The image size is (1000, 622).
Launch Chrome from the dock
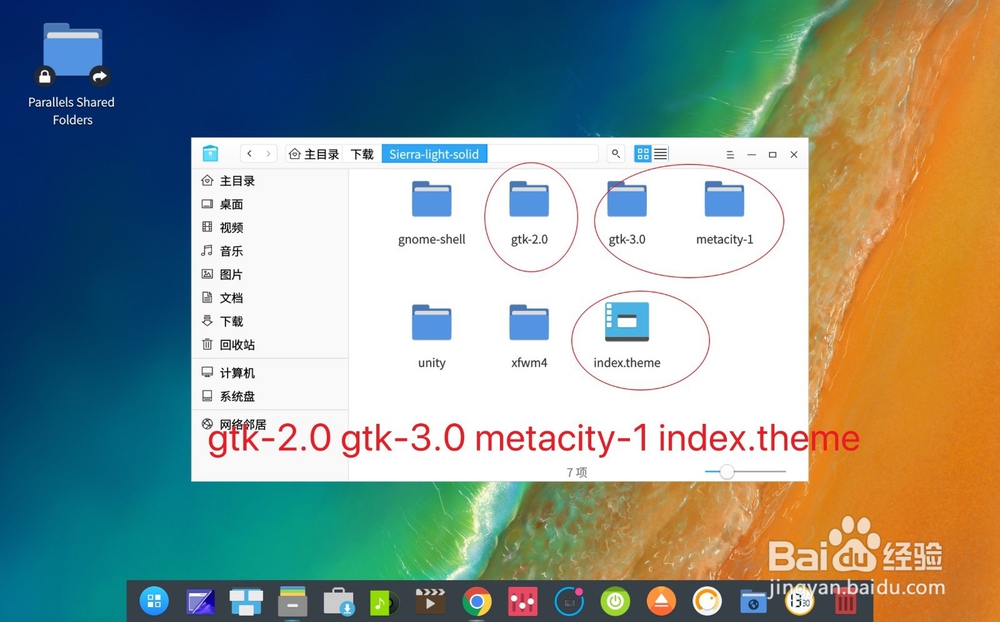point(476,601)
